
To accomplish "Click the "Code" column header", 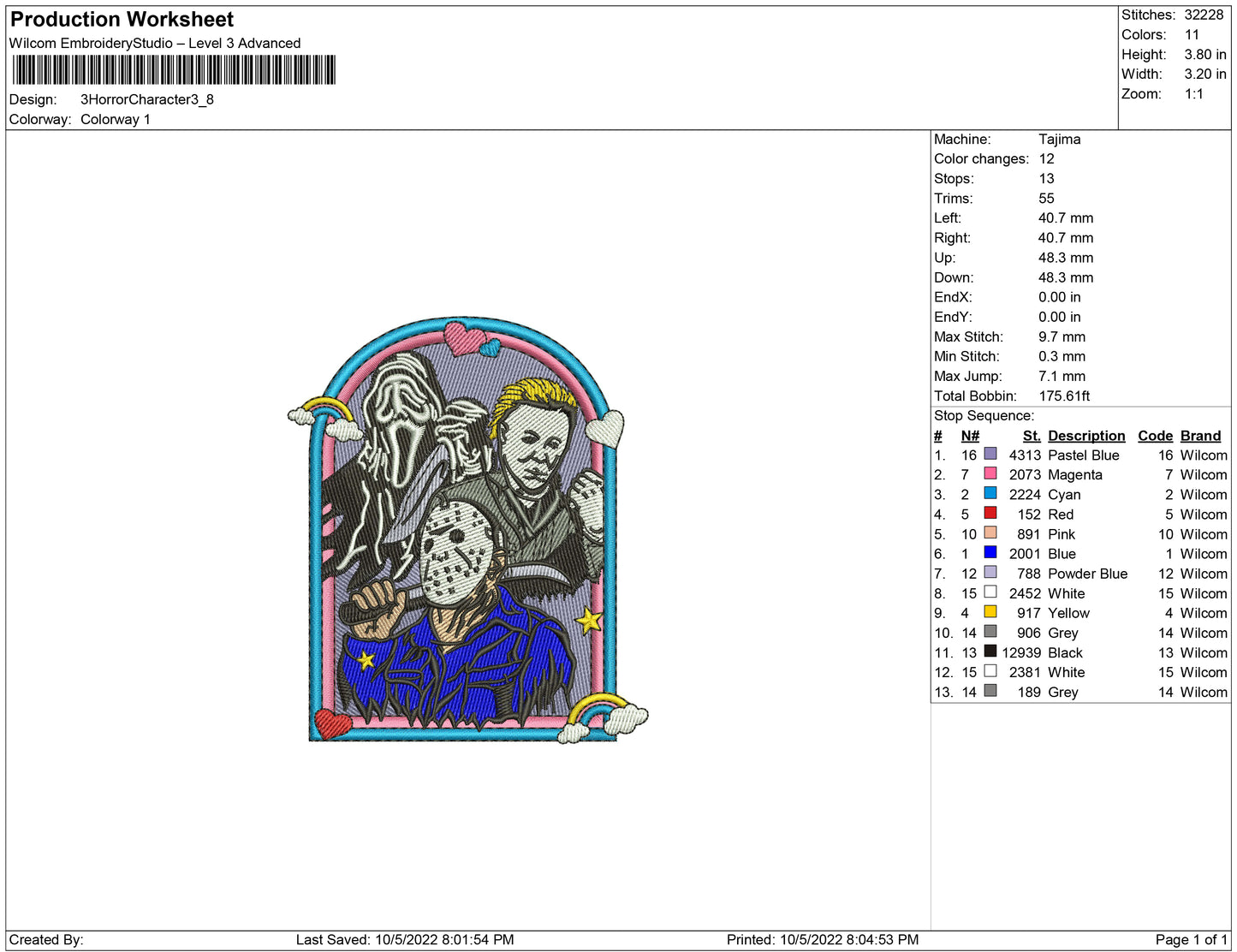I will click(1156, 436).
